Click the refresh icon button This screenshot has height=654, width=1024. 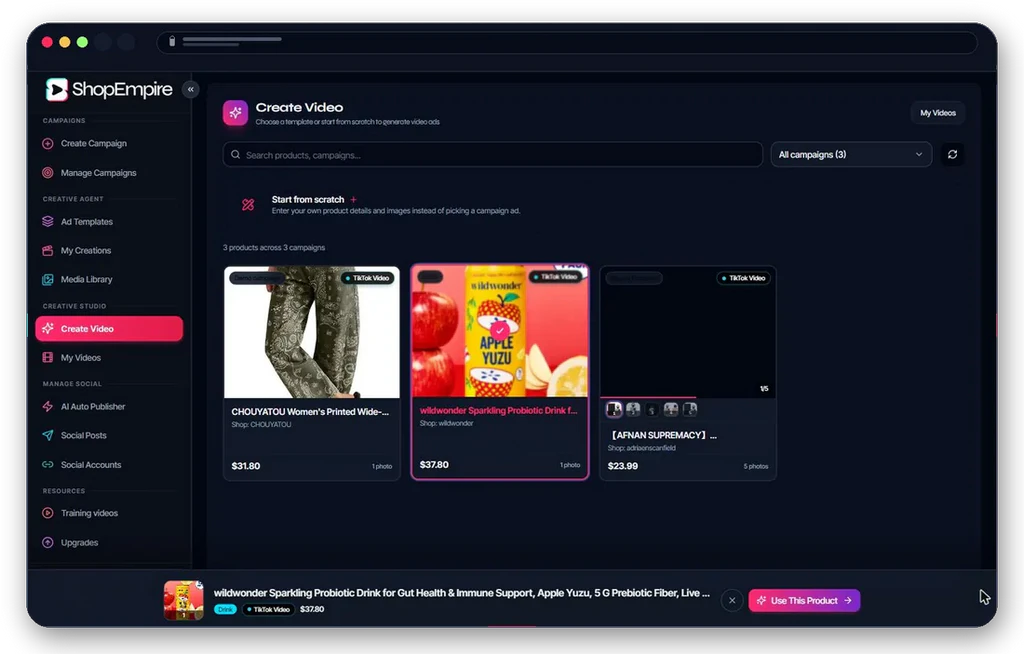point(952,155)
